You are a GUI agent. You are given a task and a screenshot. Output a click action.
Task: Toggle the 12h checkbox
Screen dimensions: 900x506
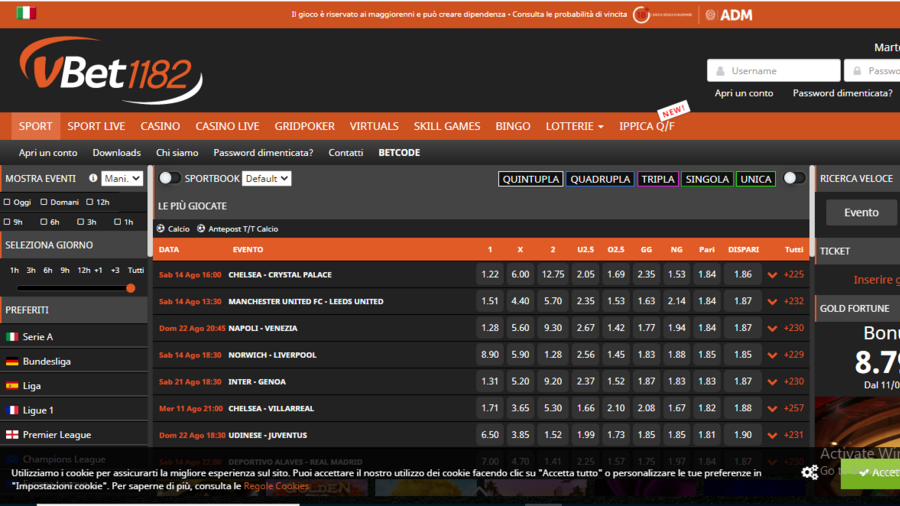pos(90,202)
